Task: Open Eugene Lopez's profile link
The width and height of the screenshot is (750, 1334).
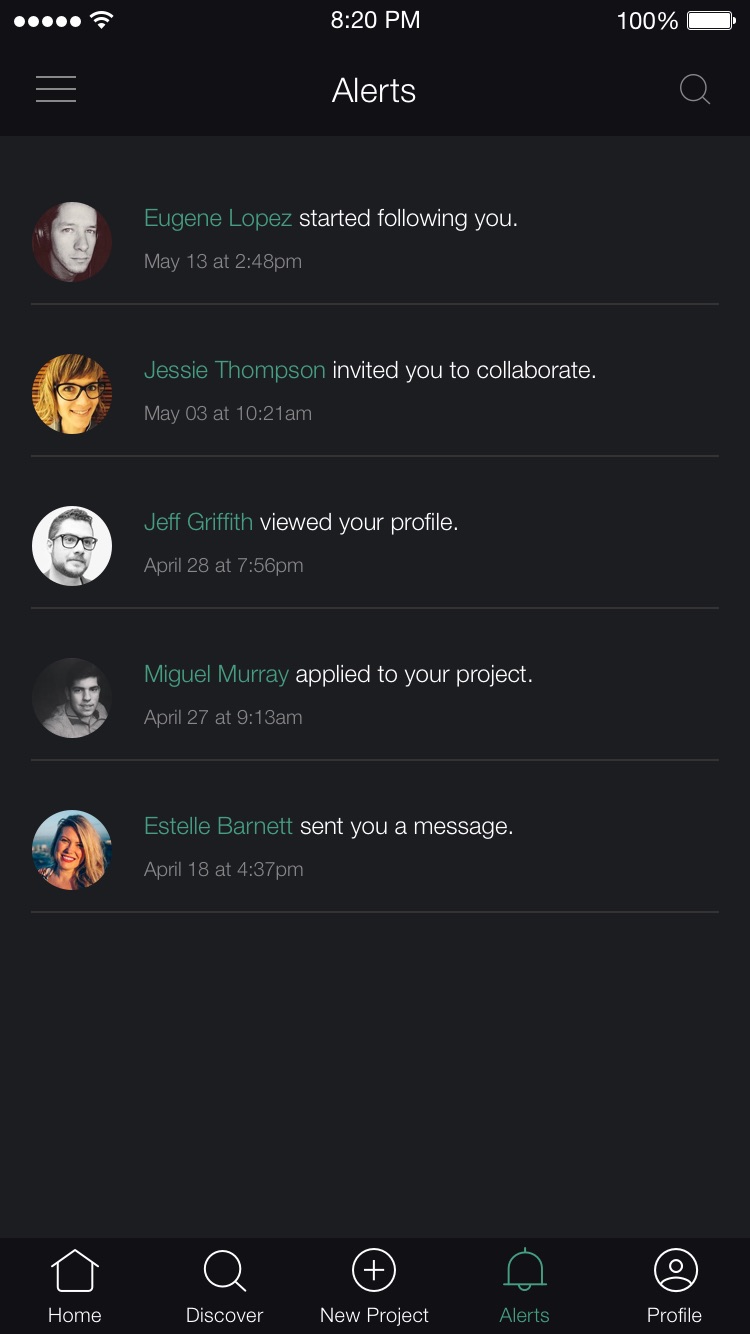Action: click(218, 218)
